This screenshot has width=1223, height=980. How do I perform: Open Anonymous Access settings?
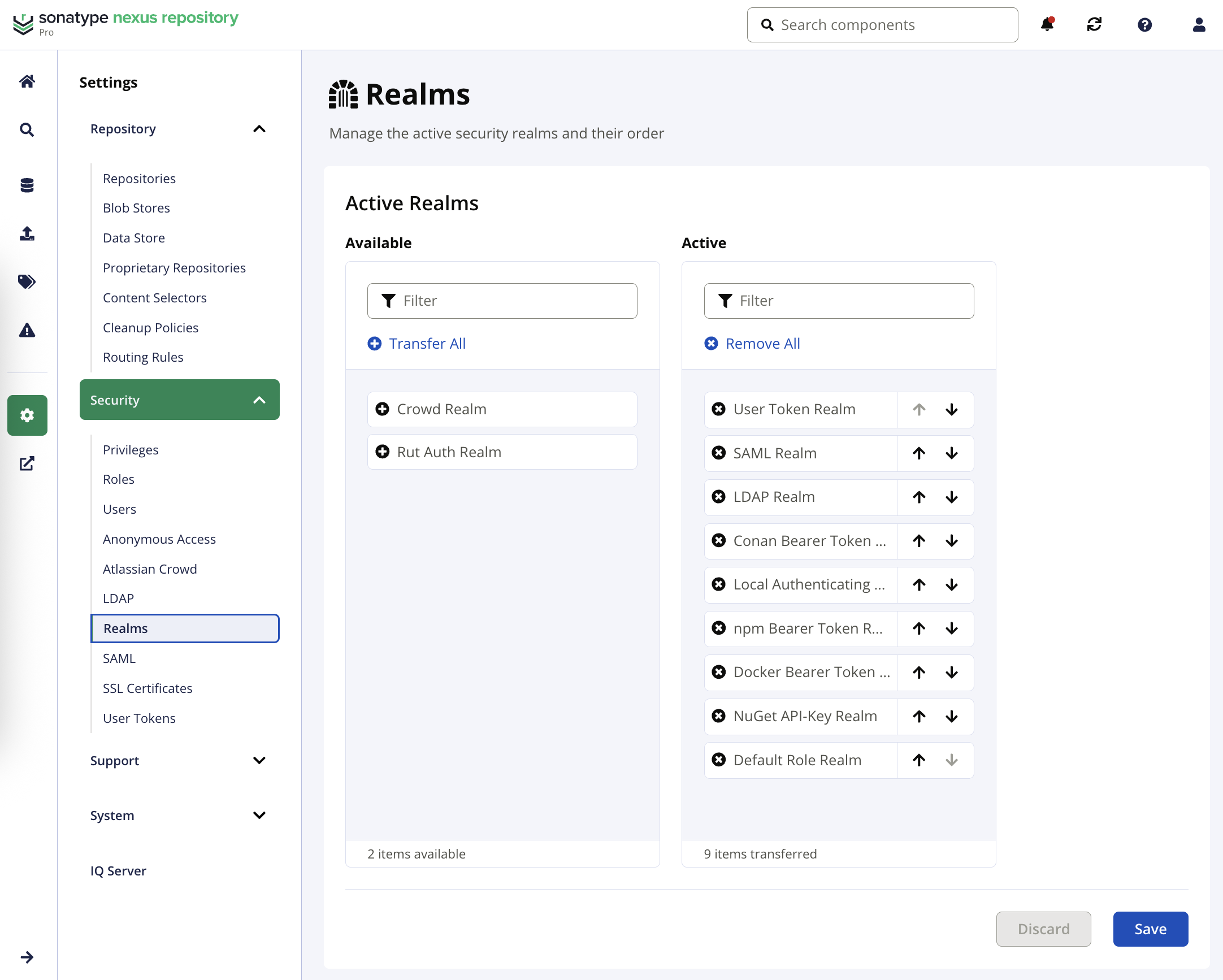(159, 539)
